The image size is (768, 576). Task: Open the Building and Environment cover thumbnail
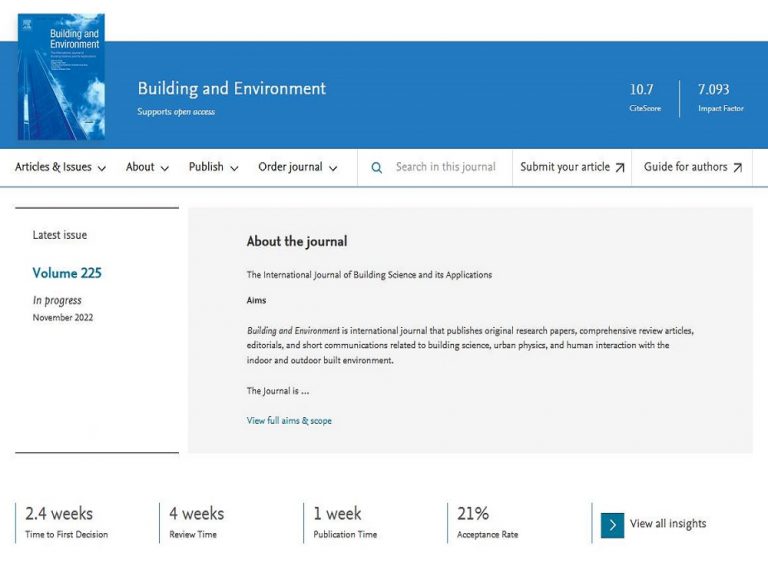click(x=61, y=76)
